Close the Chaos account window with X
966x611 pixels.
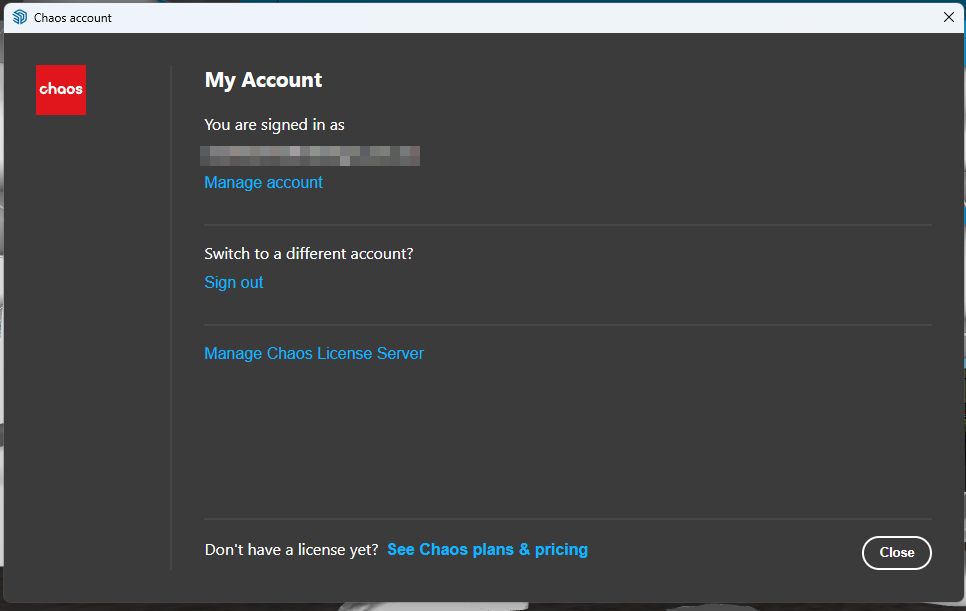coord(948,17)
